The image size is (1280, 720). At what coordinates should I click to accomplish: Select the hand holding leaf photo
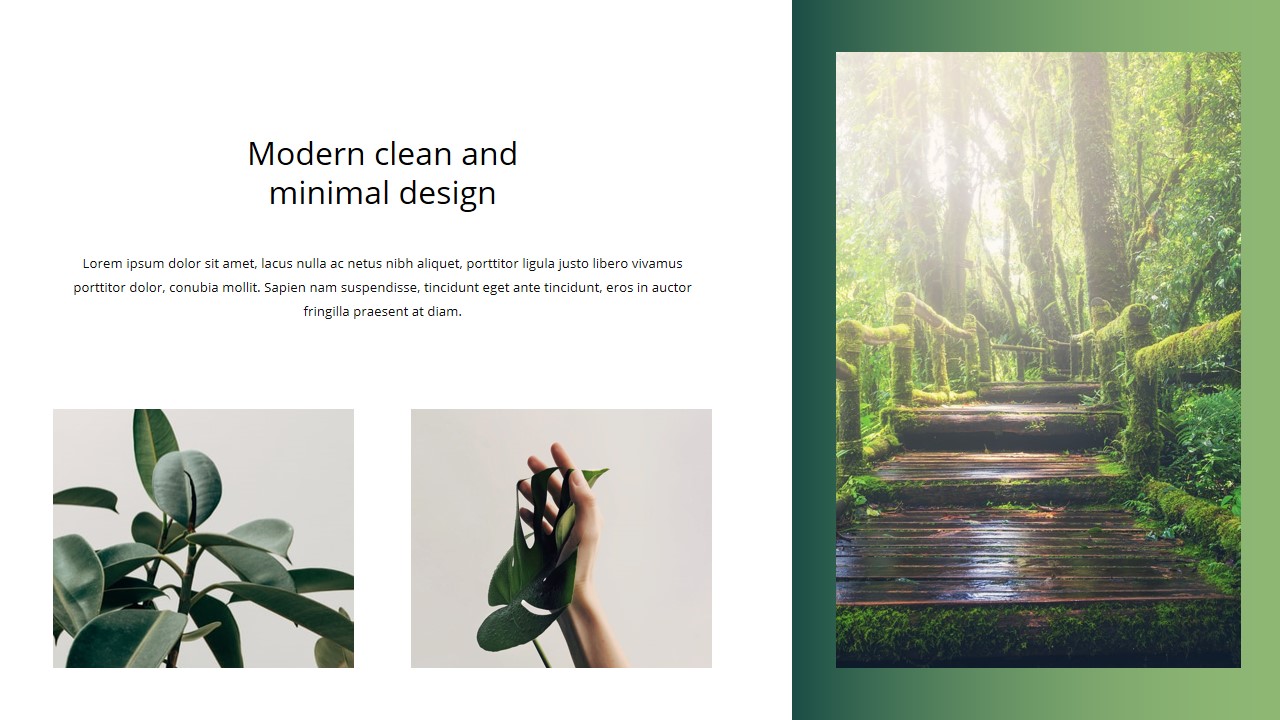point(561,538)
